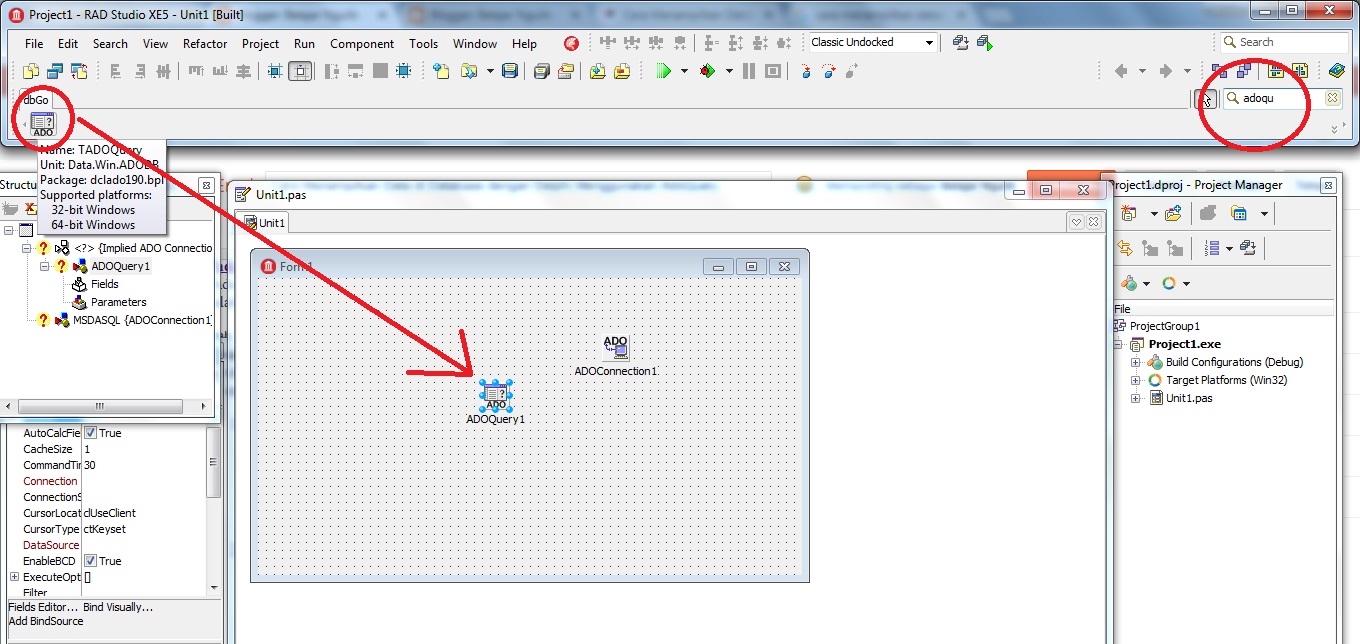This screenshot has height=644, width=1360.
Task: Click the Run Without Debugging ladybug icon
Action: point(707,71)
